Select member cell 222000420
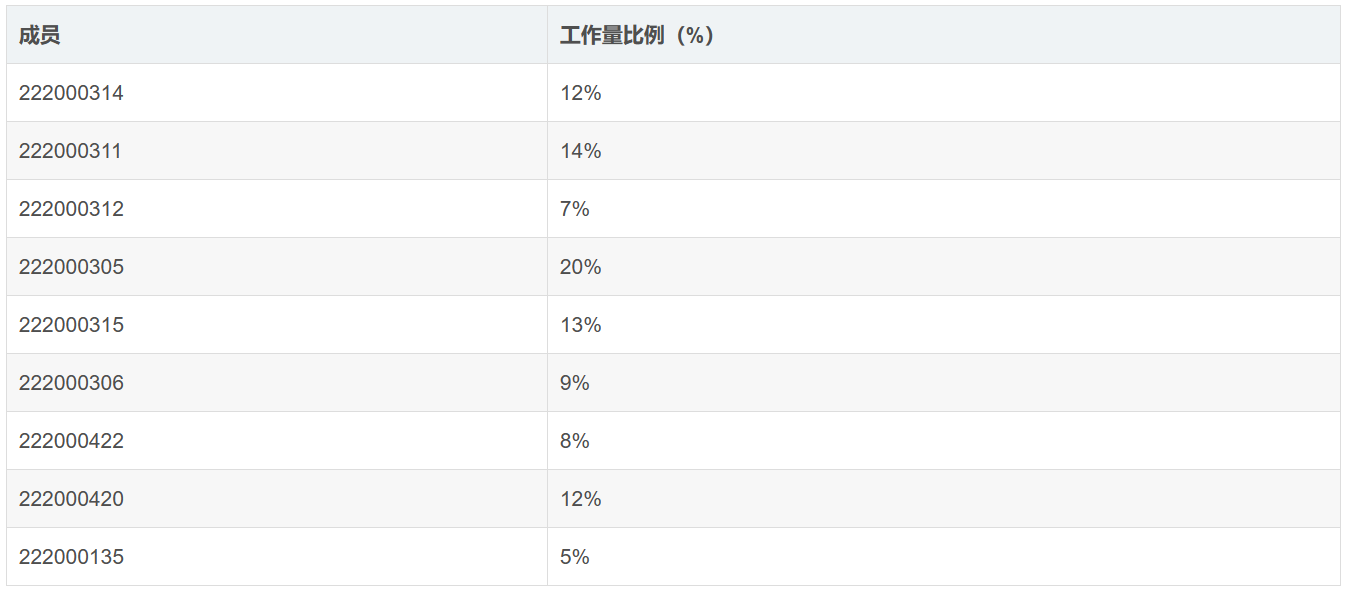 (71, 499)
